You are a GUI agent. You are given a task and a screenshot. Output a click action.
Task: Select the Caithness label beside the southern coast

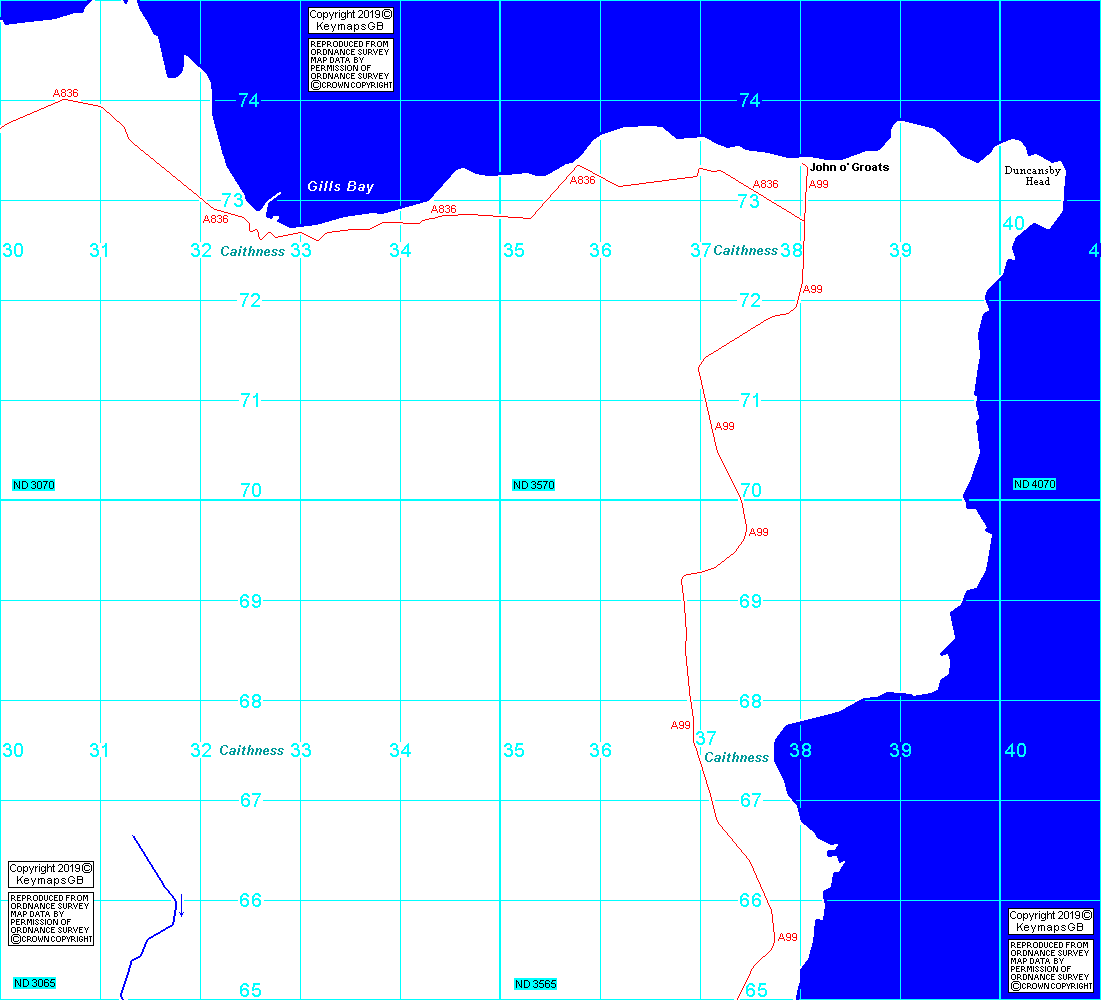[737, 758]
